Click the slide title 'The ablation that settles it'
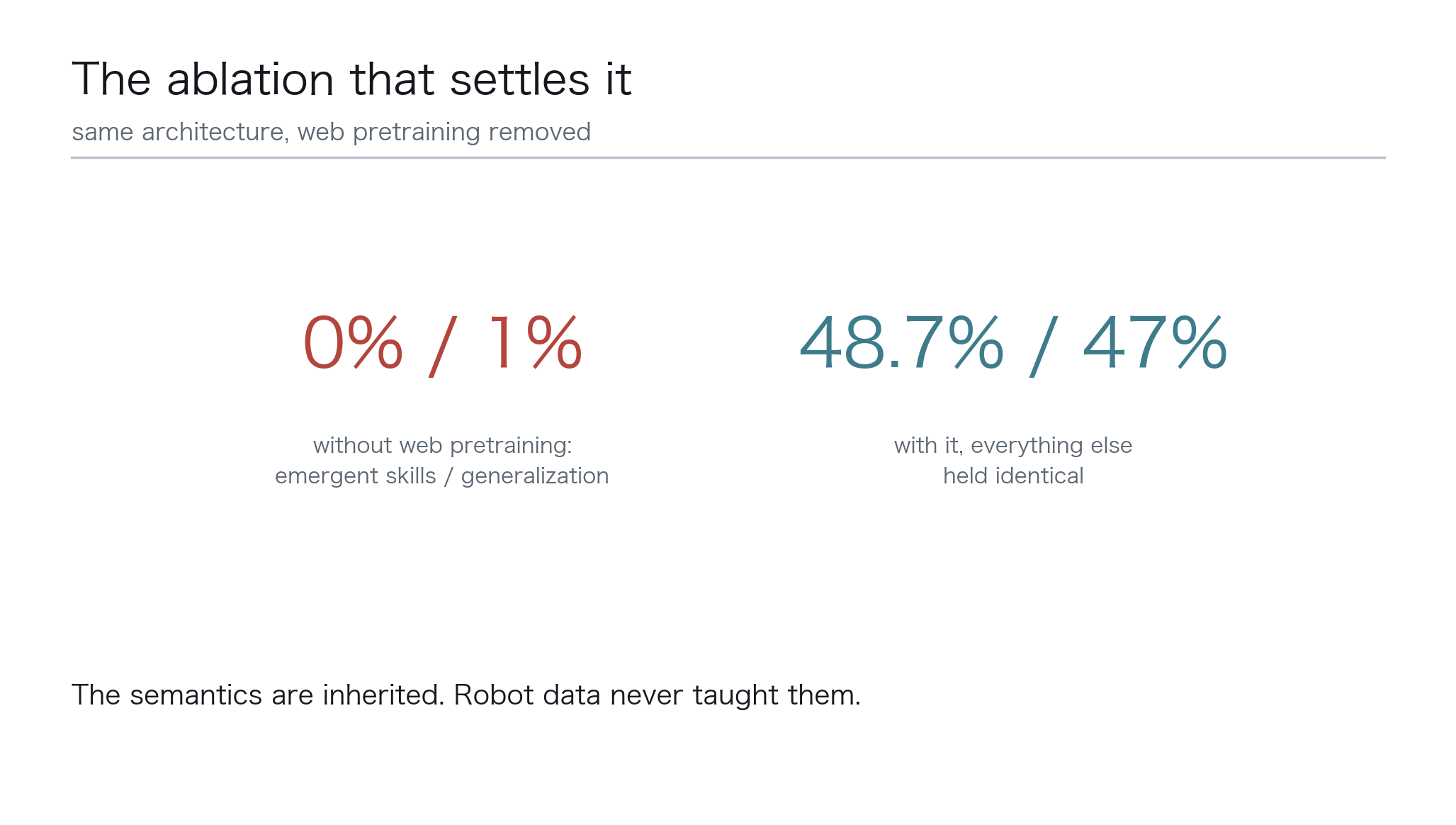Image resolution: width=1456 pixels, height=825 pixels. click(x=351, y=79)
